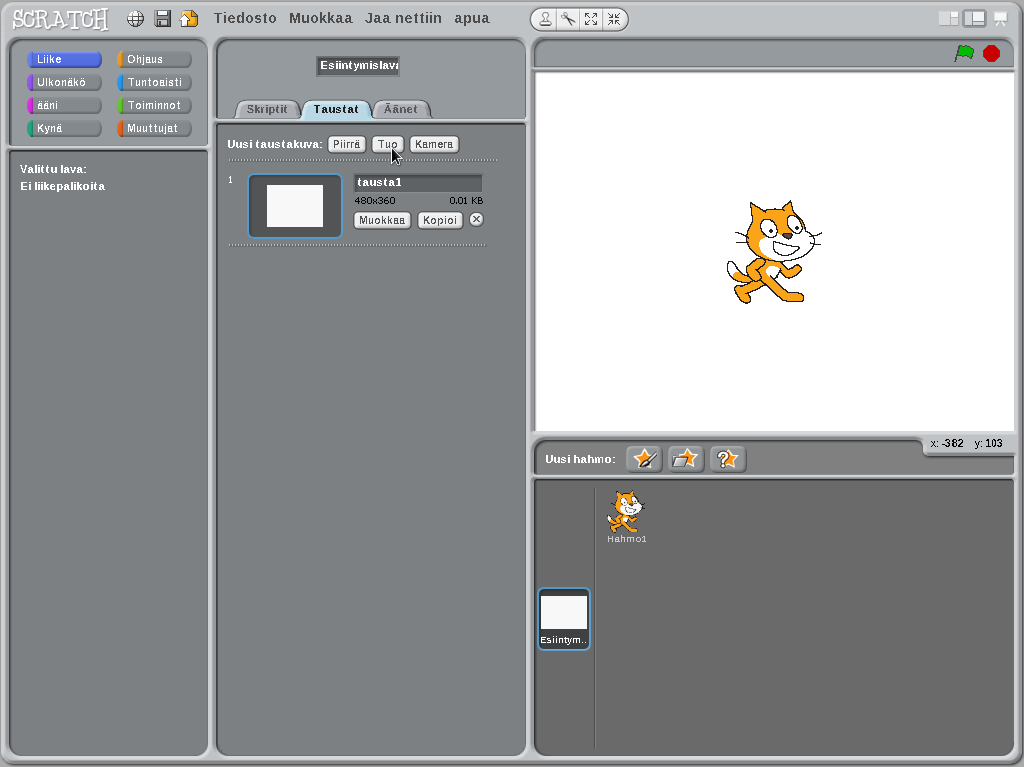
Task: Select the Toiminnot block category
Action: [x=154, y=105]
